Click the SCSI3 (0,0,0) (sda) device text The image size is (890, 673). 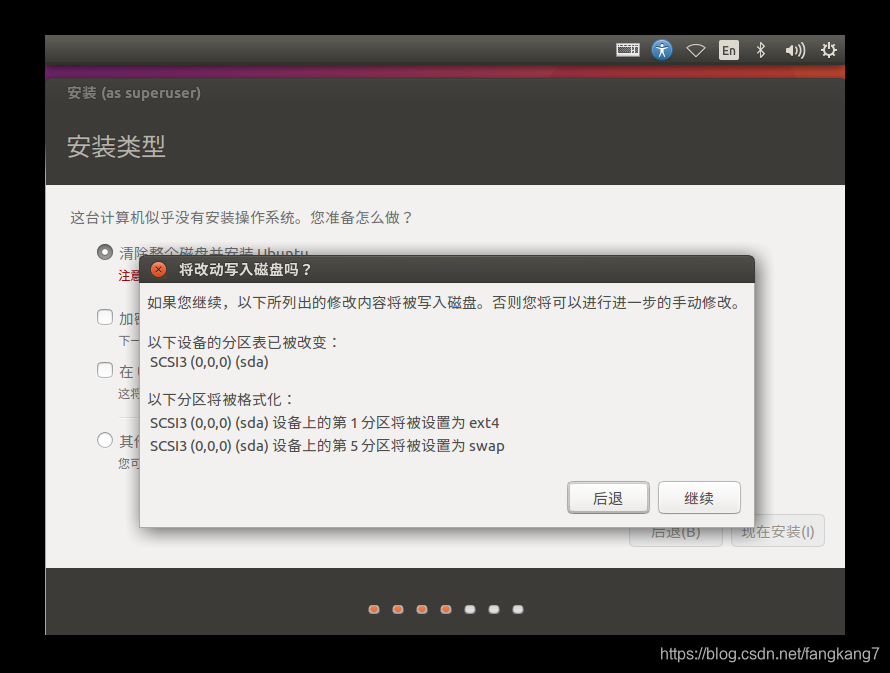(209, 362)
